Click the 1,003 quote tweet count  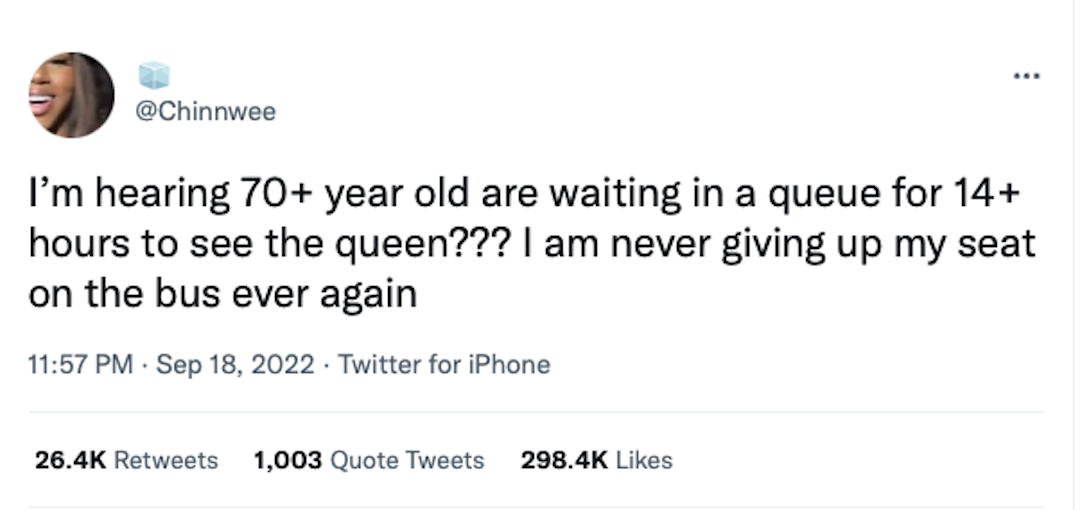pos(288,460)
